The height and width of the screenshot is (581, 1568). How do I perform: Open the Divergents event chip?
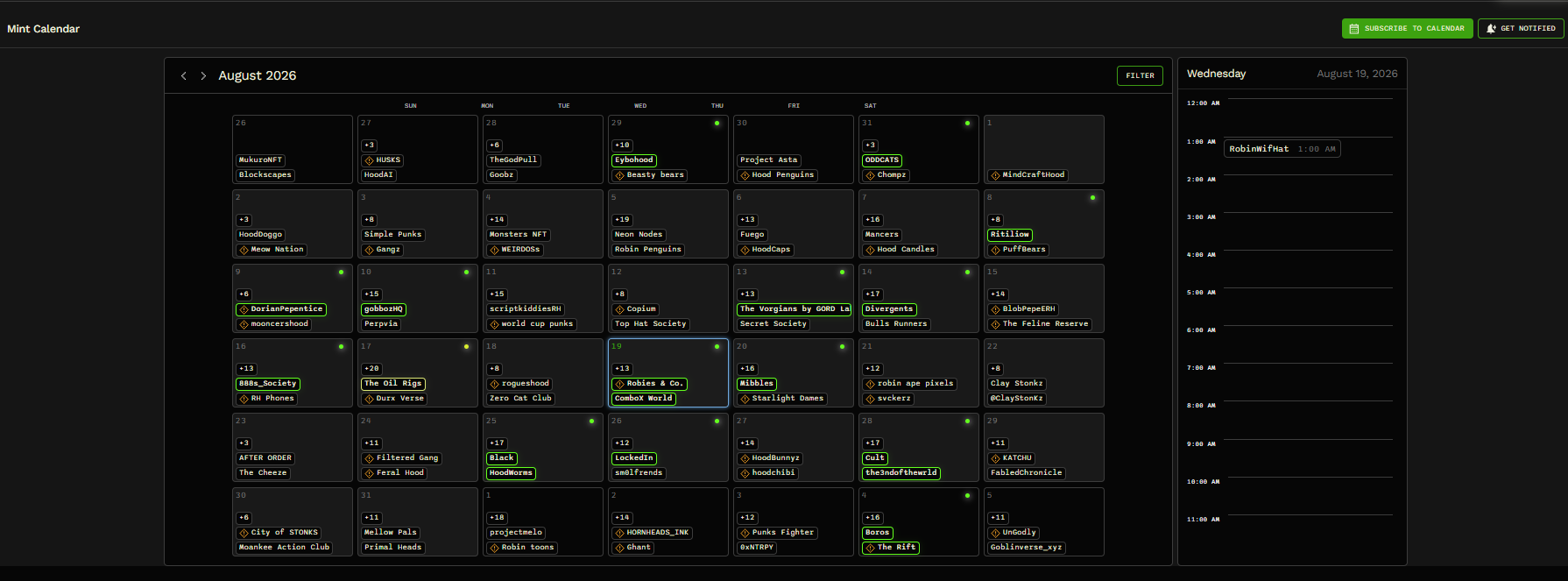pyautogui.click(x=889, y=309)
